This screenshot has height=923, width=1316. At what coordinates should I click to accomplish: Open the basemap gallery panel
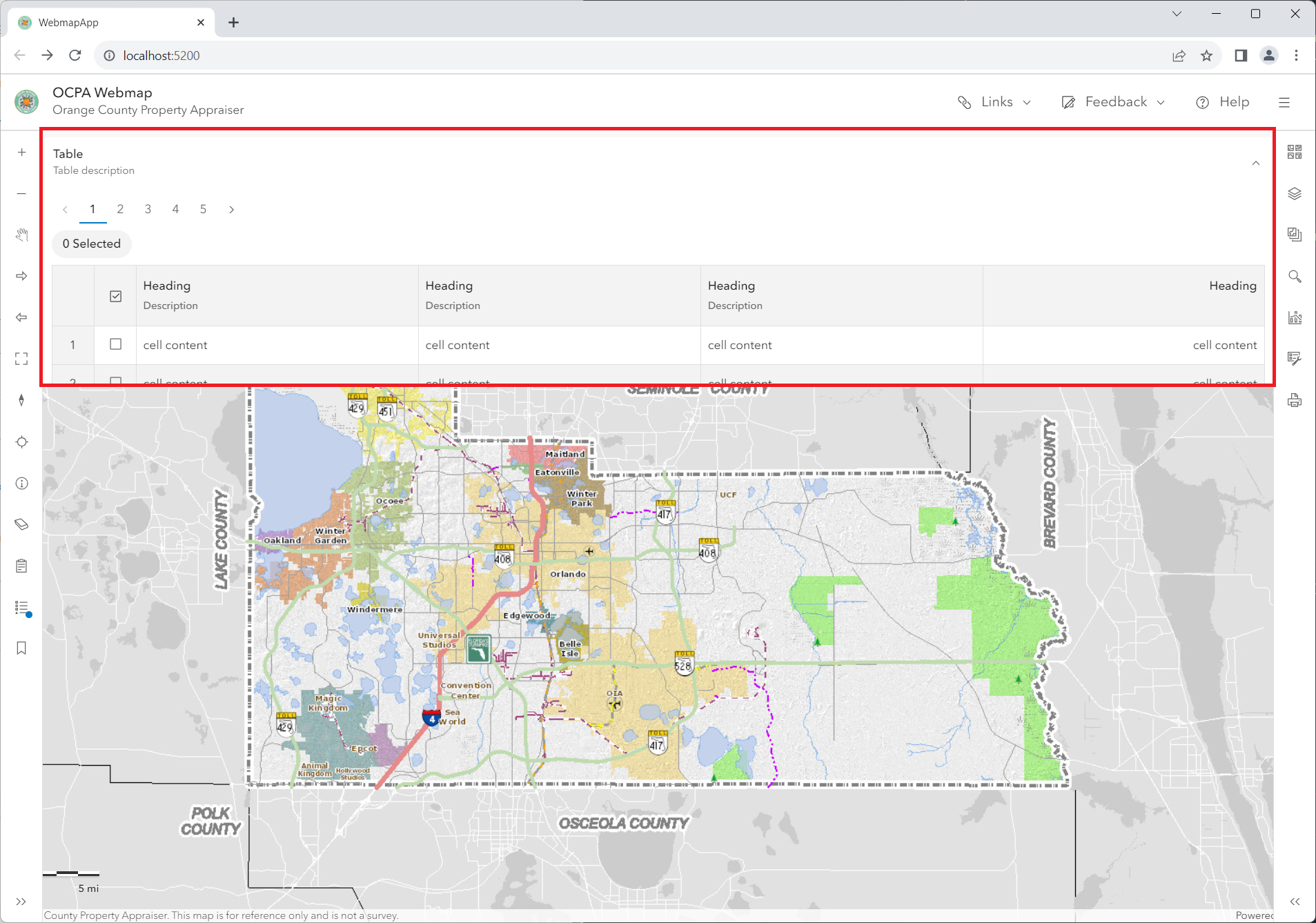click(x=1295, y=151)
